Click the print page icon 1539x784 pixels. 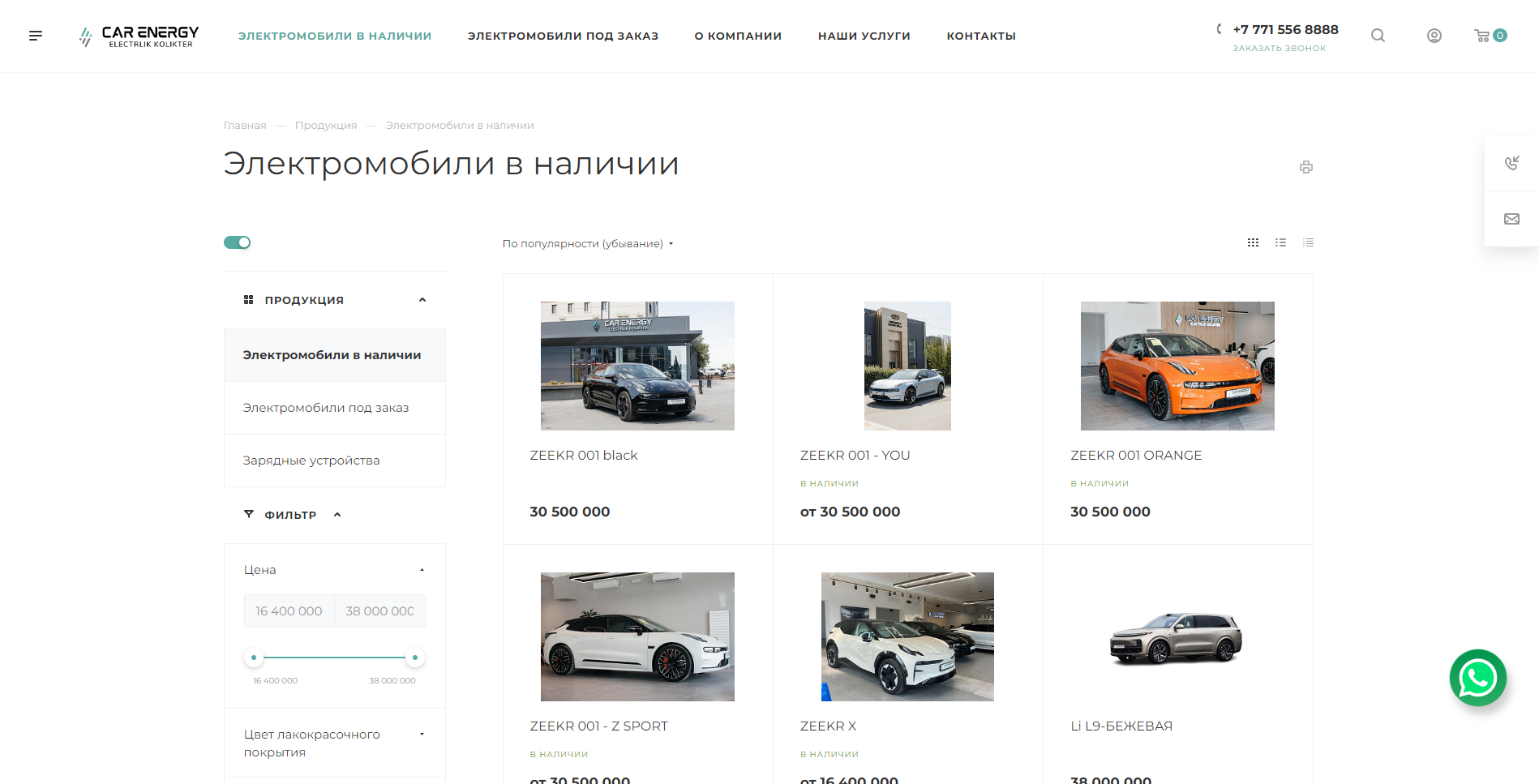pos(1306,167)
